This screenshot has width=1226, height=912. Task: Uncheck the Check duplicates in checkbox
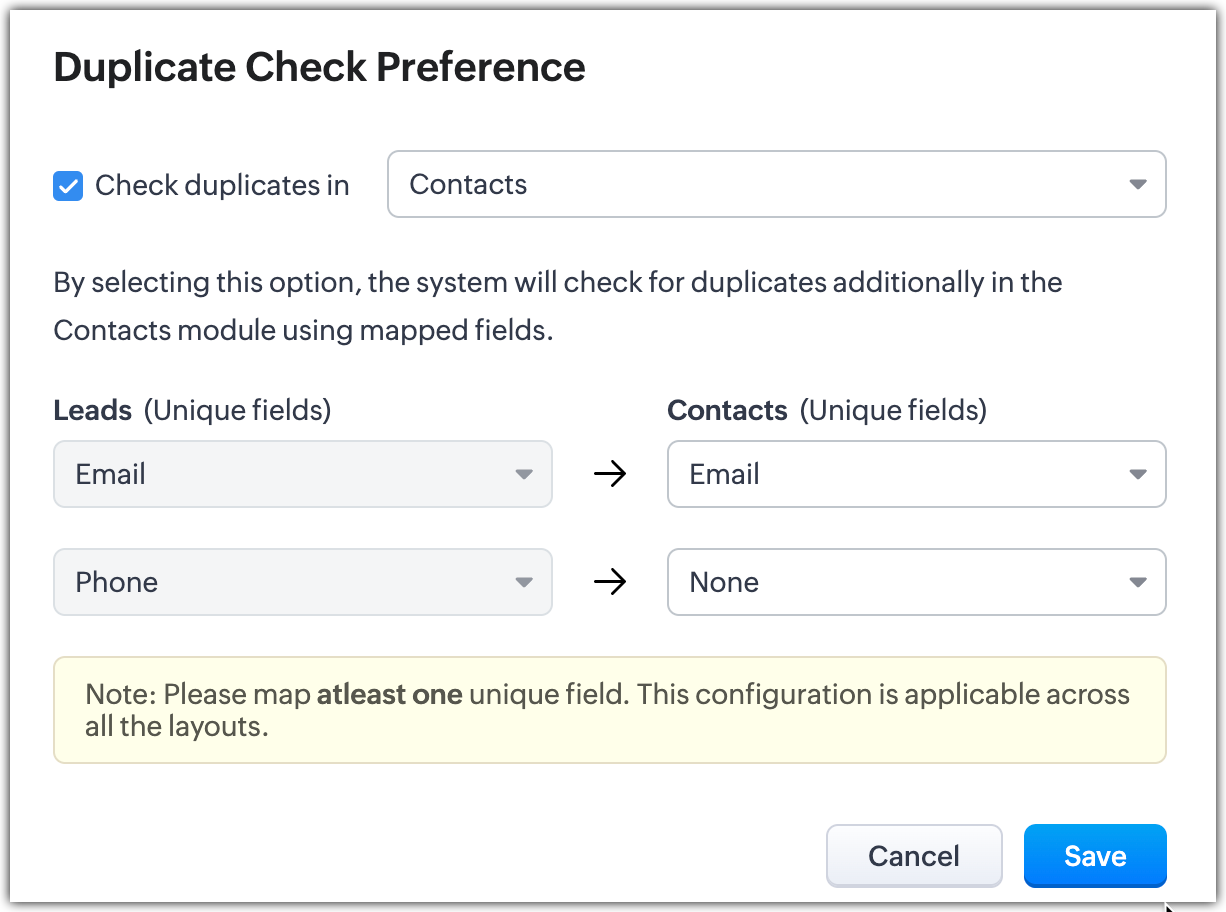tap(68, 186)
